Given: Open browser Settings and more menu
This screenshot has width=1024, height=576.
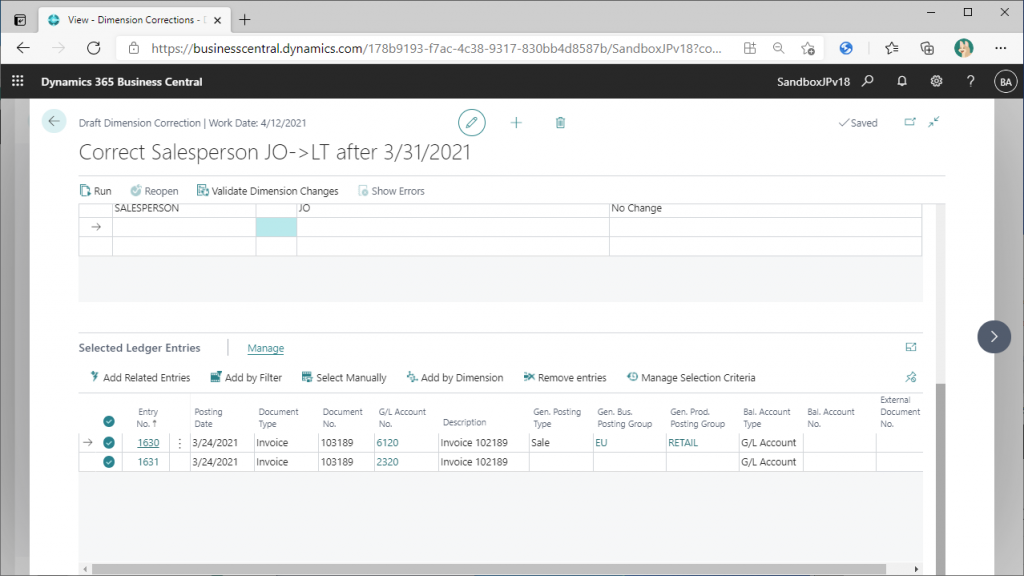Looking at the screenshot, I should (x=1000, y=48).
